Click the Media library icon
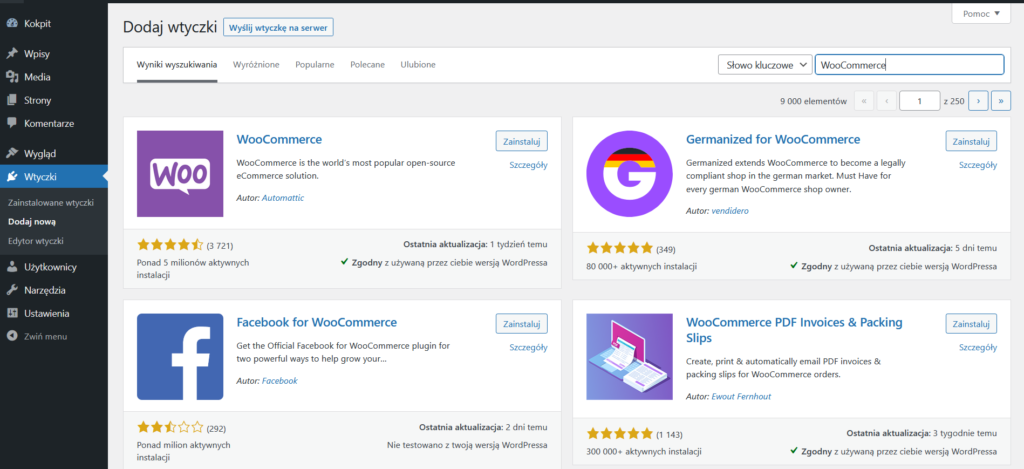Image resolution: width=1024 pixels, height=469 pixels. click(12, 77)
